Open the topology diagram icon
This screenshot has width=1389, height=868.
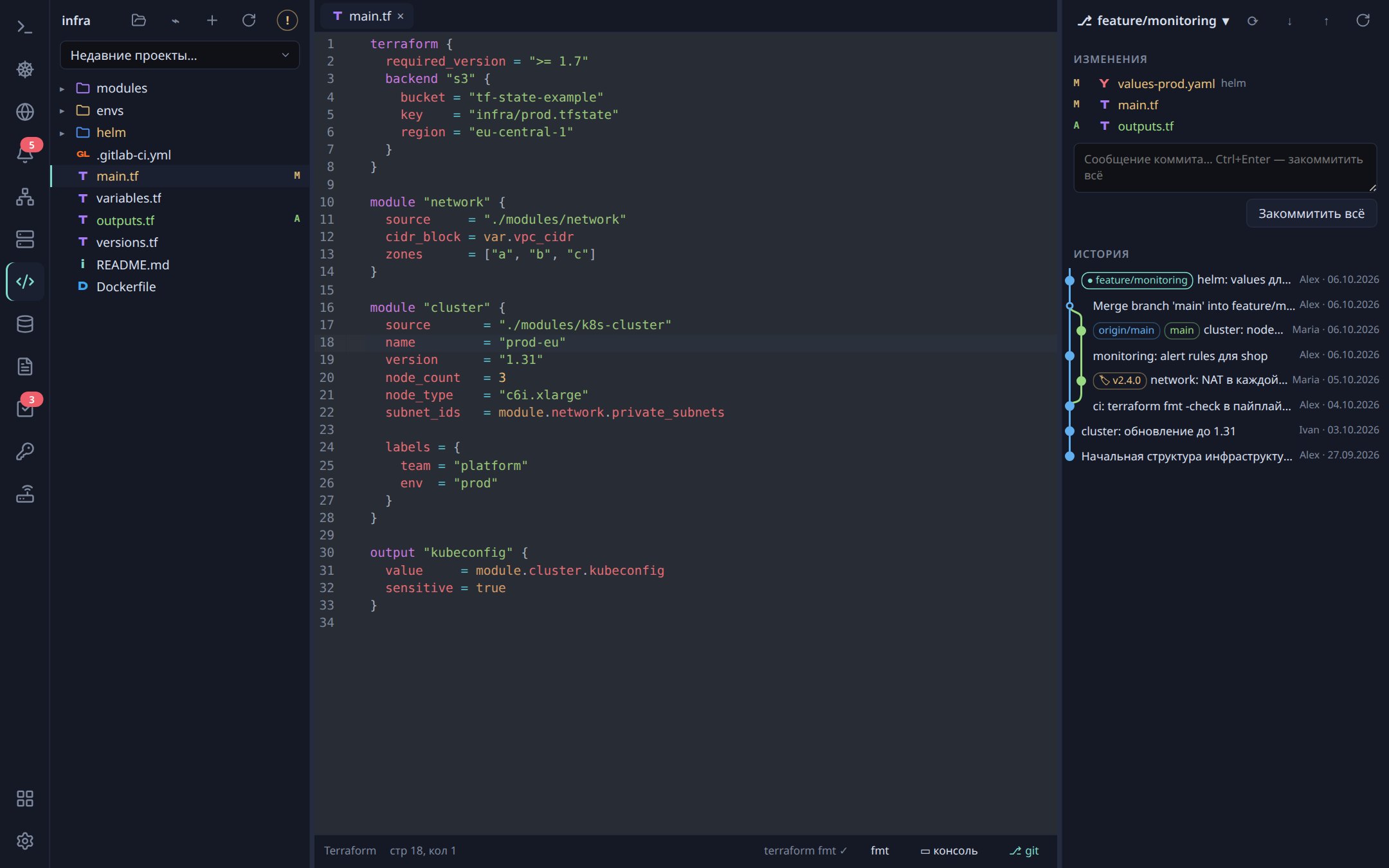pyautogui.click(x=24, y=197)
